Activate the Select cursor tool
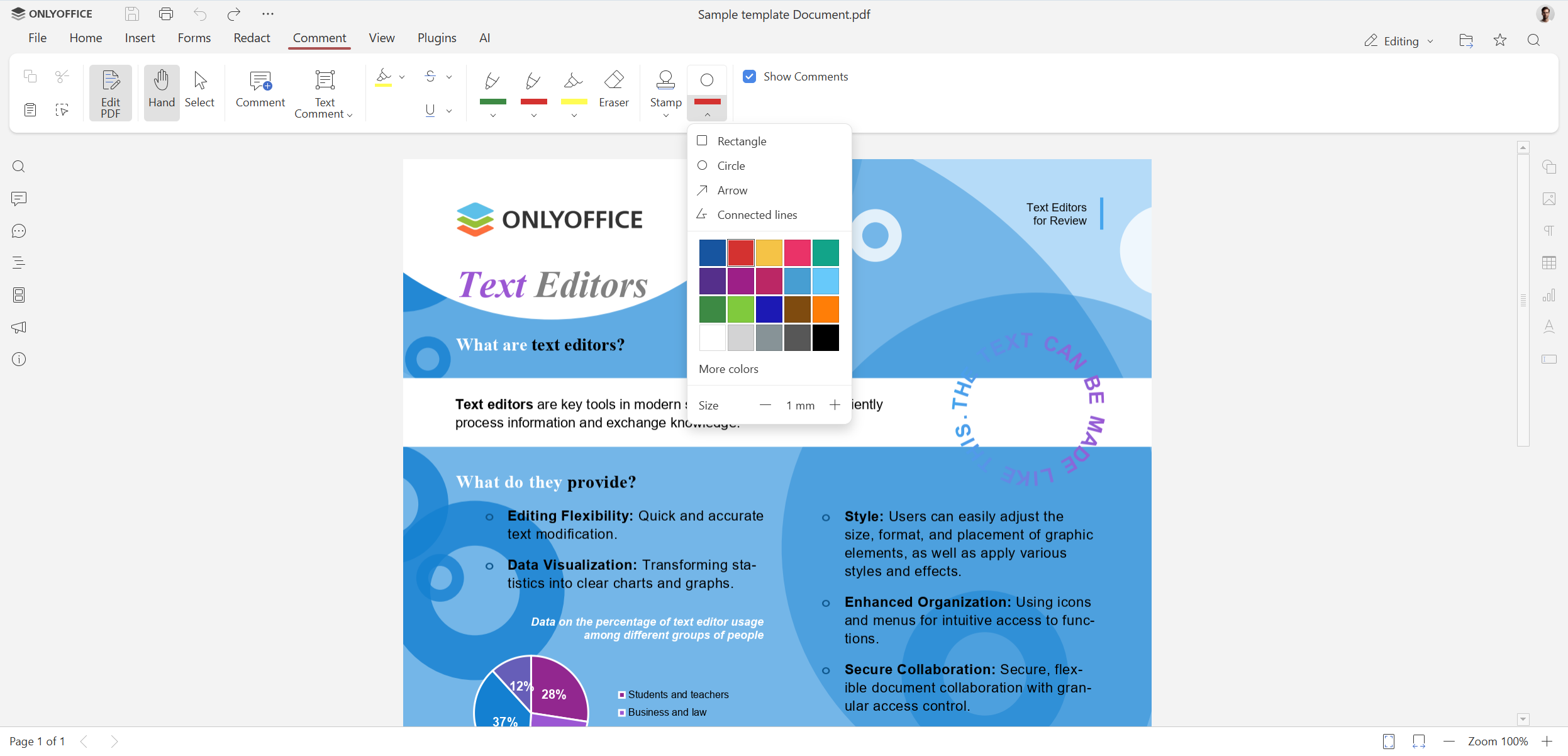The image size is (1568, 756). [x=199, y=89]
